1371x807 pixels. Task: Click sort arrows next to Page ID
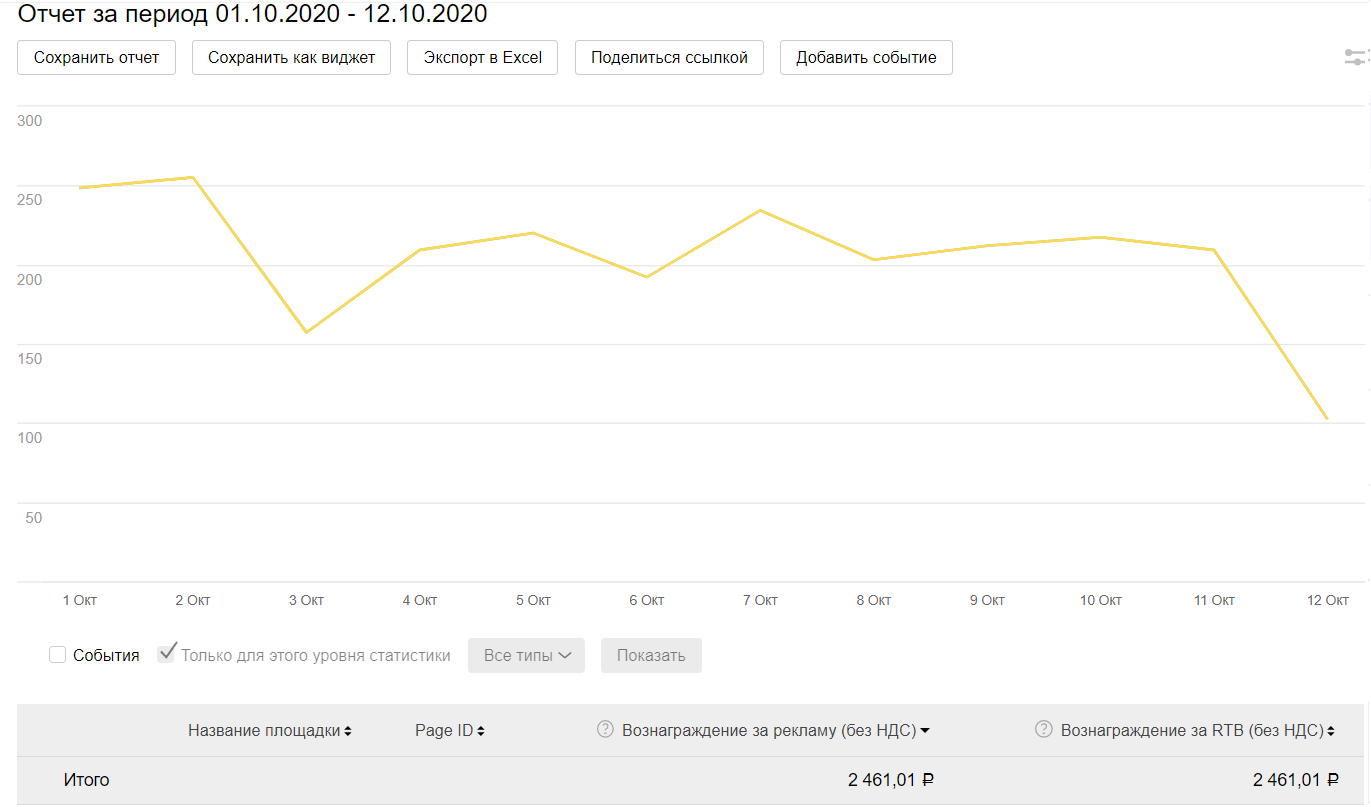point(481,731)
